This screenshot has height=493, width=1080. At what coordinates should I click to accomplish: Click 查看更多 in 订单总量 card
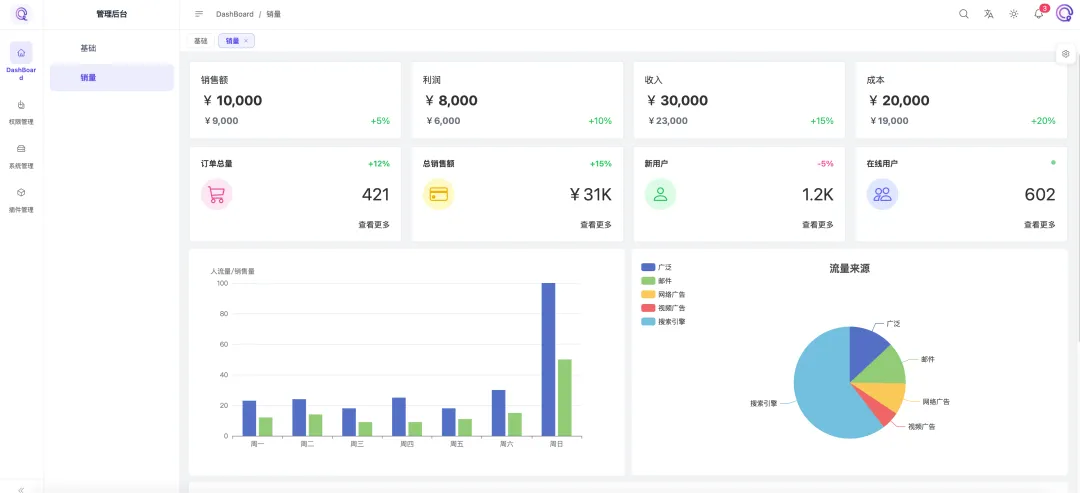[374, 224]
